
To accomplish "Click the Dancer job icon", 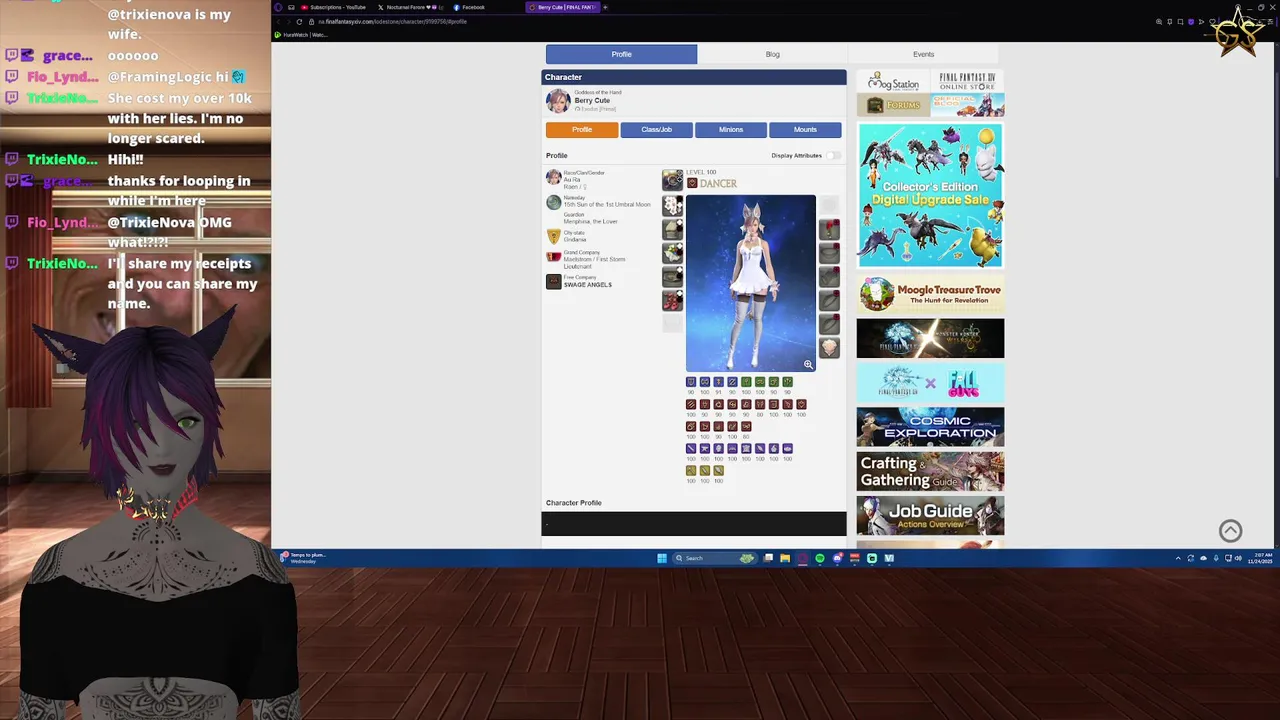I will [x=692, y=183].
